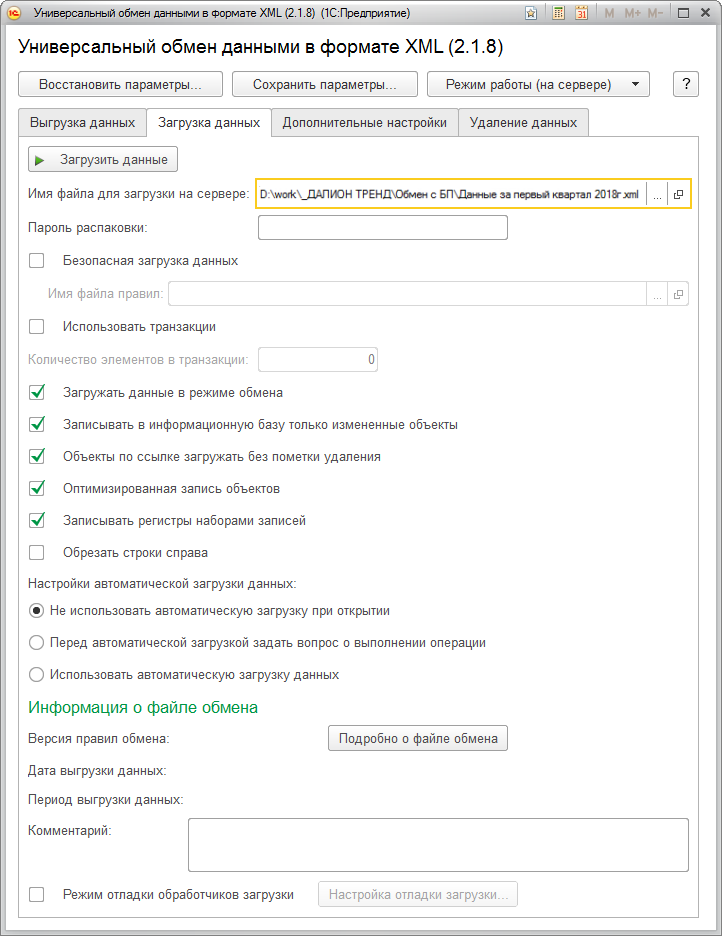Open the calculator from the title bar
This screenshot has width=722, height=936.
click(558, 14)
